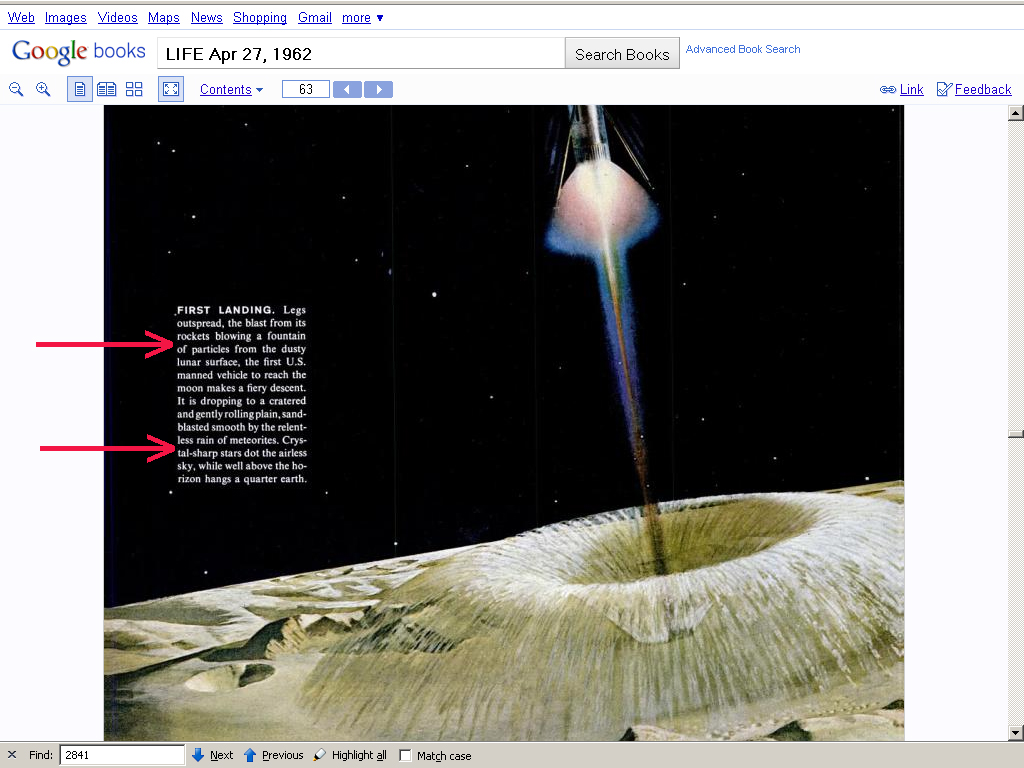Open the Images link
Viewport: 1024px width, 768px height.
coord(65,18)
